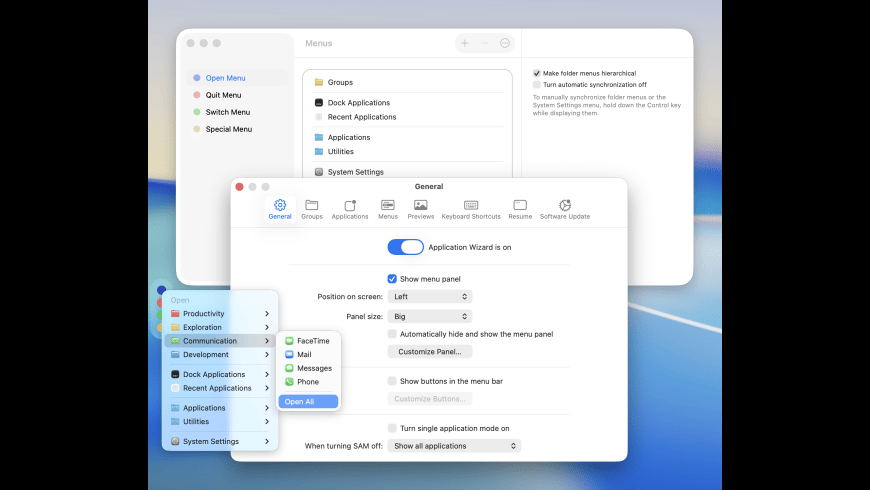
Task: Open the Productivity submenu in popup menu
Action: coord(220,314)
